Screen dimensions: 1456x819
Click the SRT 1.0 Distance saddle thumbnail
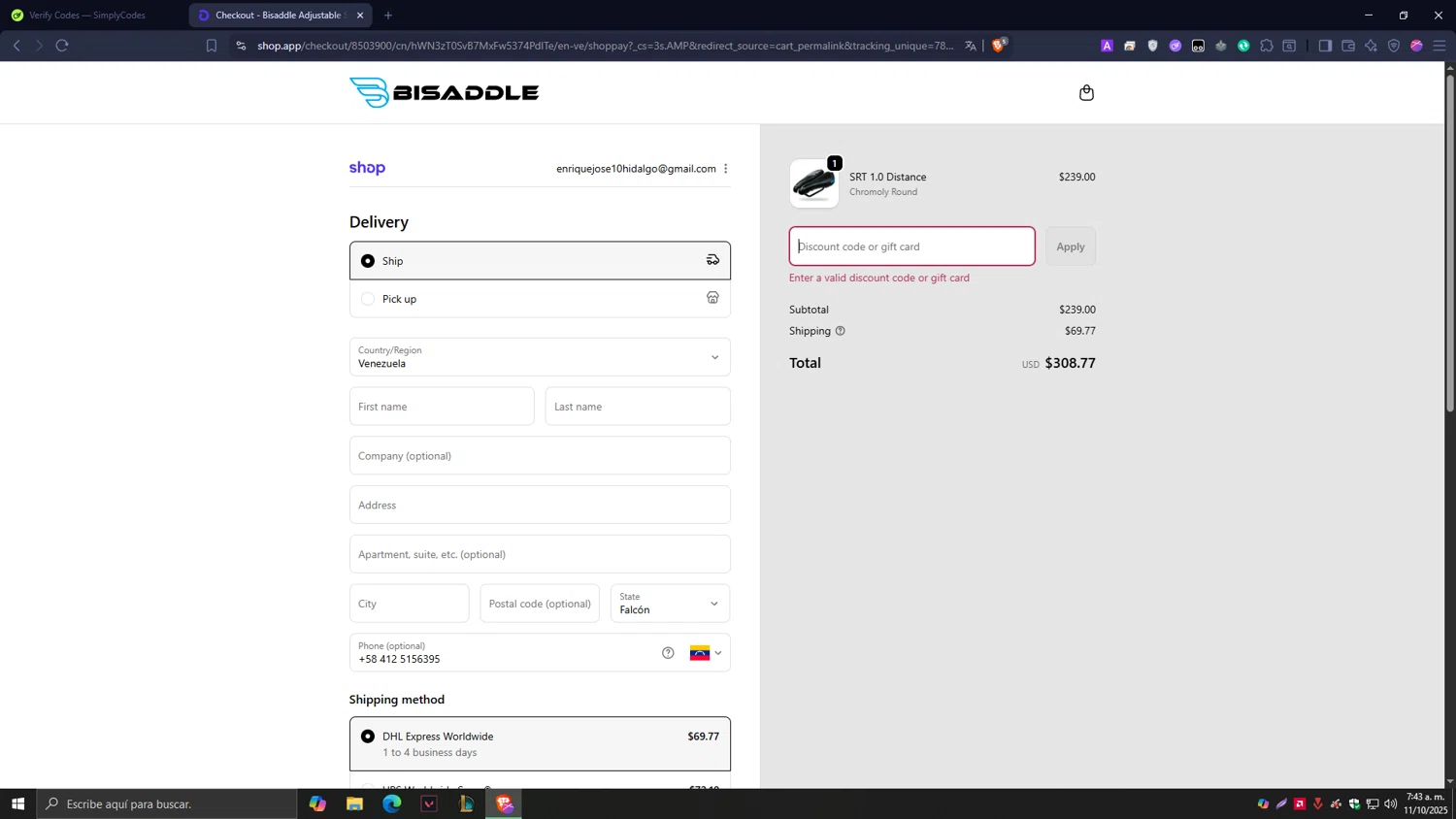tap(814, 183)
